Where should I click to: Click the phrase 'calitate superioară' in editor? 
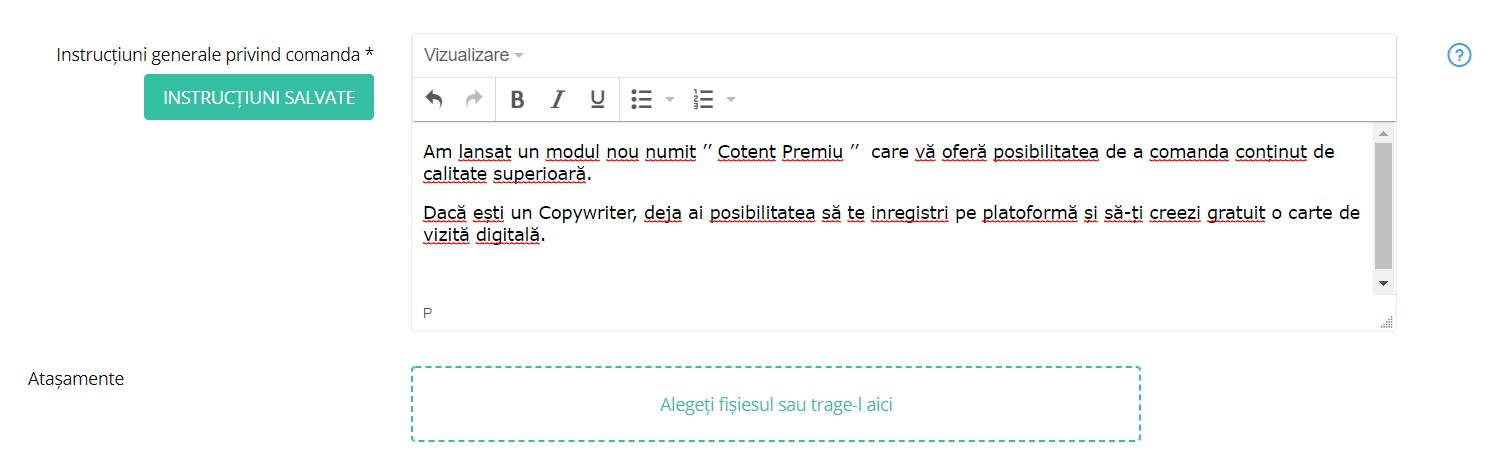(507, 174)
